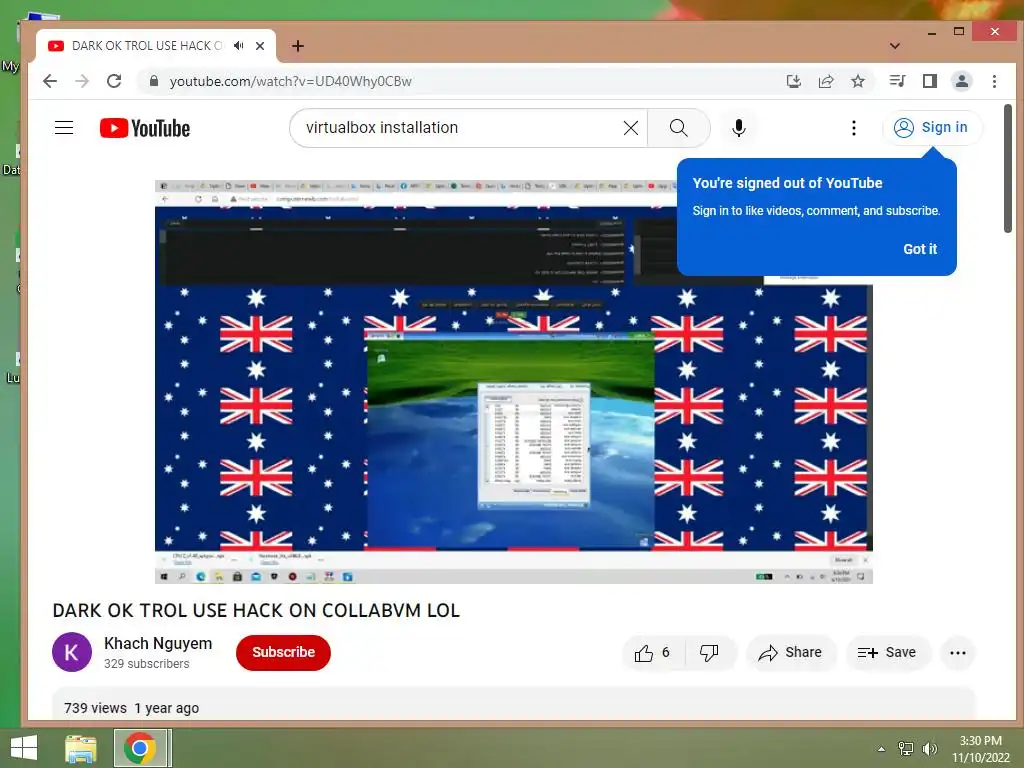Open the volume tray icon
The image size is (1024, 768).
tap(929, 748)
